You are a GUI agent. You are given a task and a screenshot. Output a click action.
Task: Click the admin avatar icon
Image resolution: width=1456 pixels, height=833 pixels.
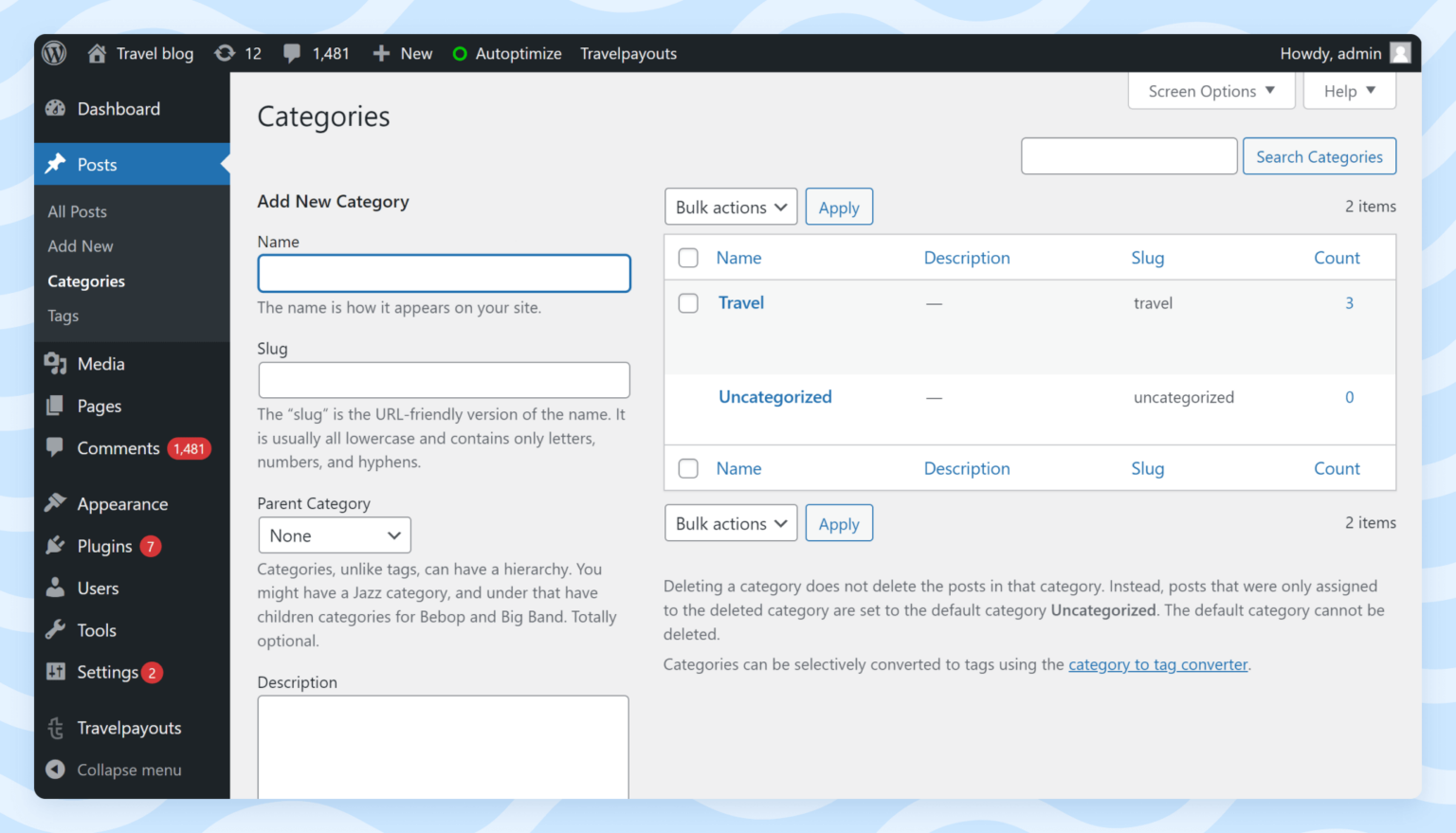pos(1400,53)
